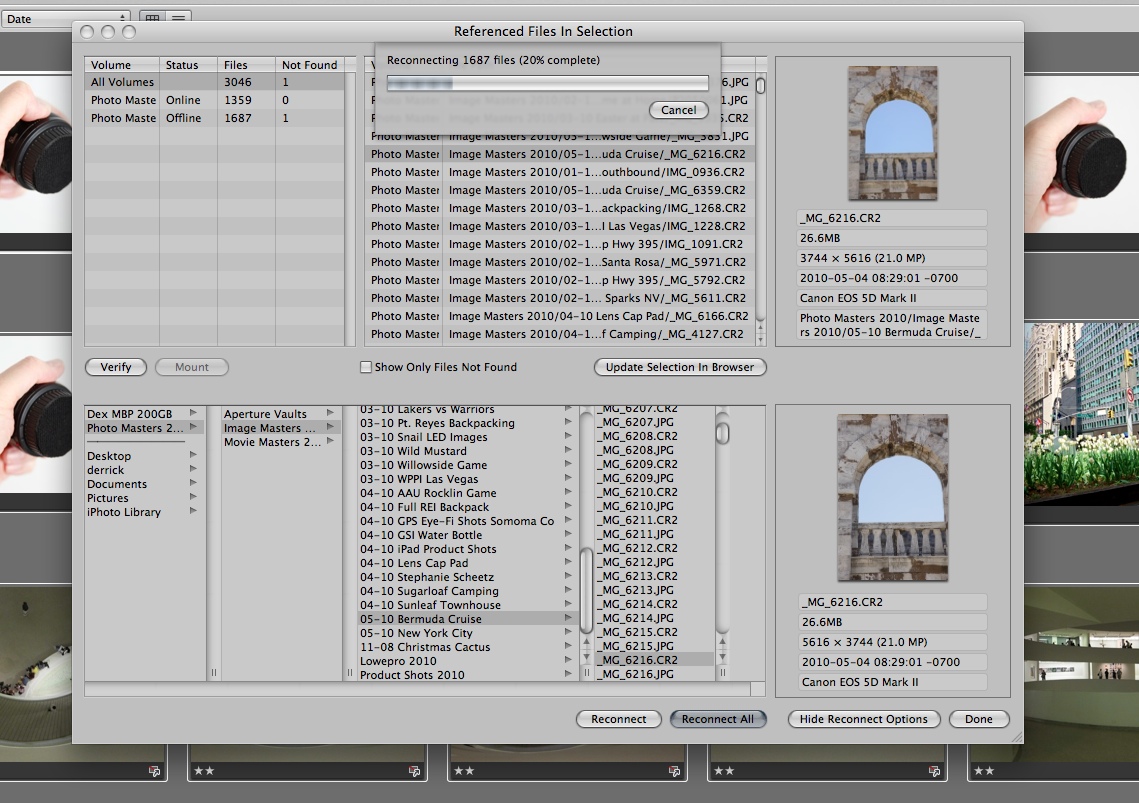Image resolution: width=1139 pixels, height=803 pixels.
Task: Click Hide Reconnect Options button
Action: (x=863, y=719)
